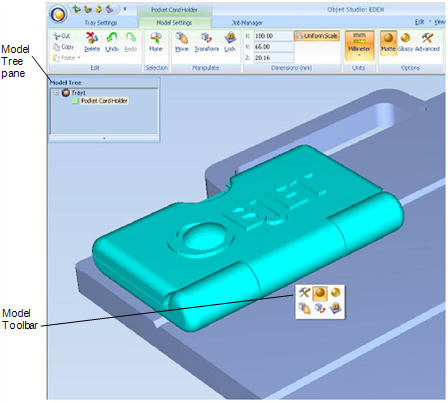Image resolution: width=448 pixels, height=403 pixels.
Task: Open the Edit menu at top right
Action: pyautogui.click(x=420, y=22)
